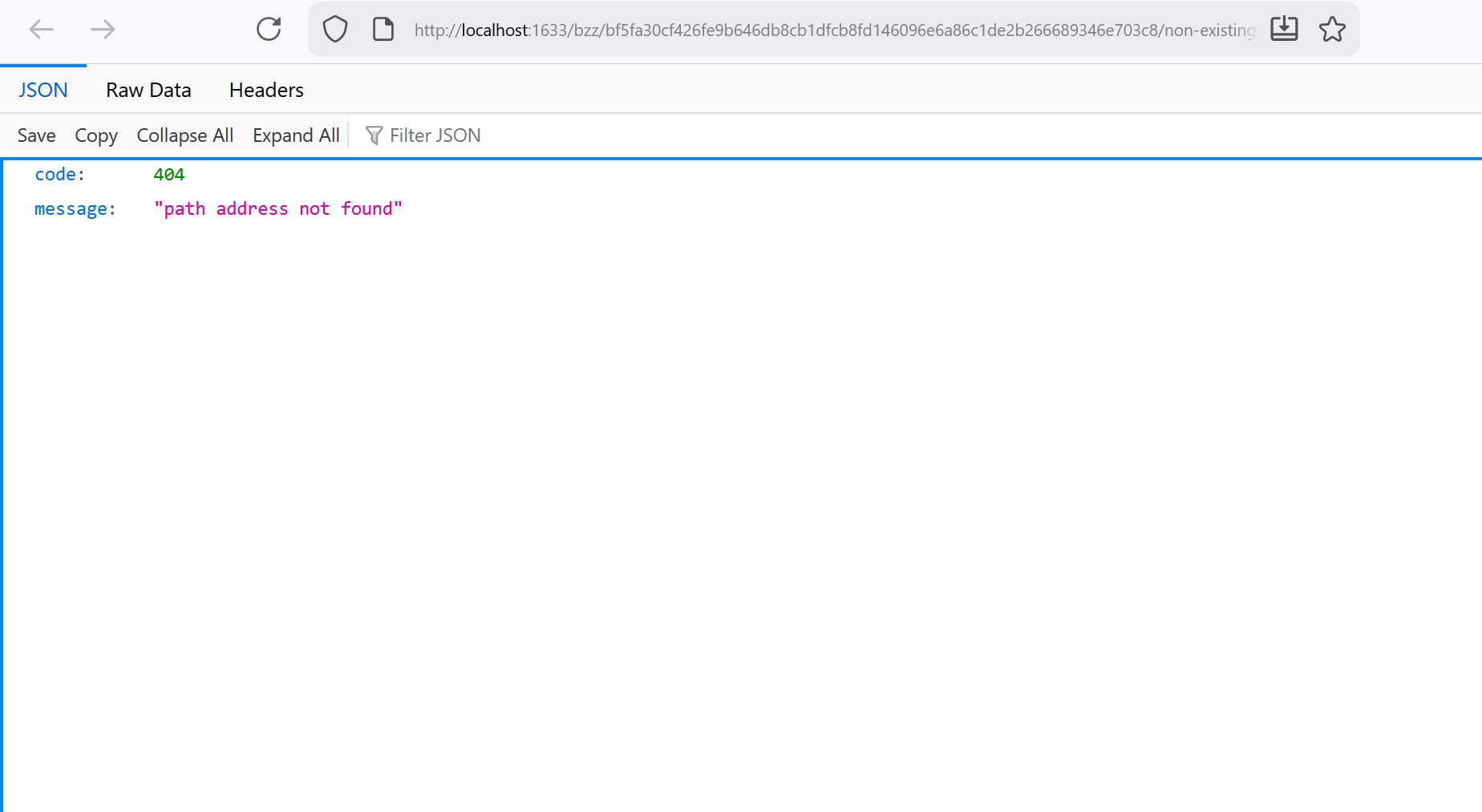Open the shield tracking protection panel
Image resolution: width=1482 pixels, height=812 pixels.
pyautogui.click(x=334, y=29)
